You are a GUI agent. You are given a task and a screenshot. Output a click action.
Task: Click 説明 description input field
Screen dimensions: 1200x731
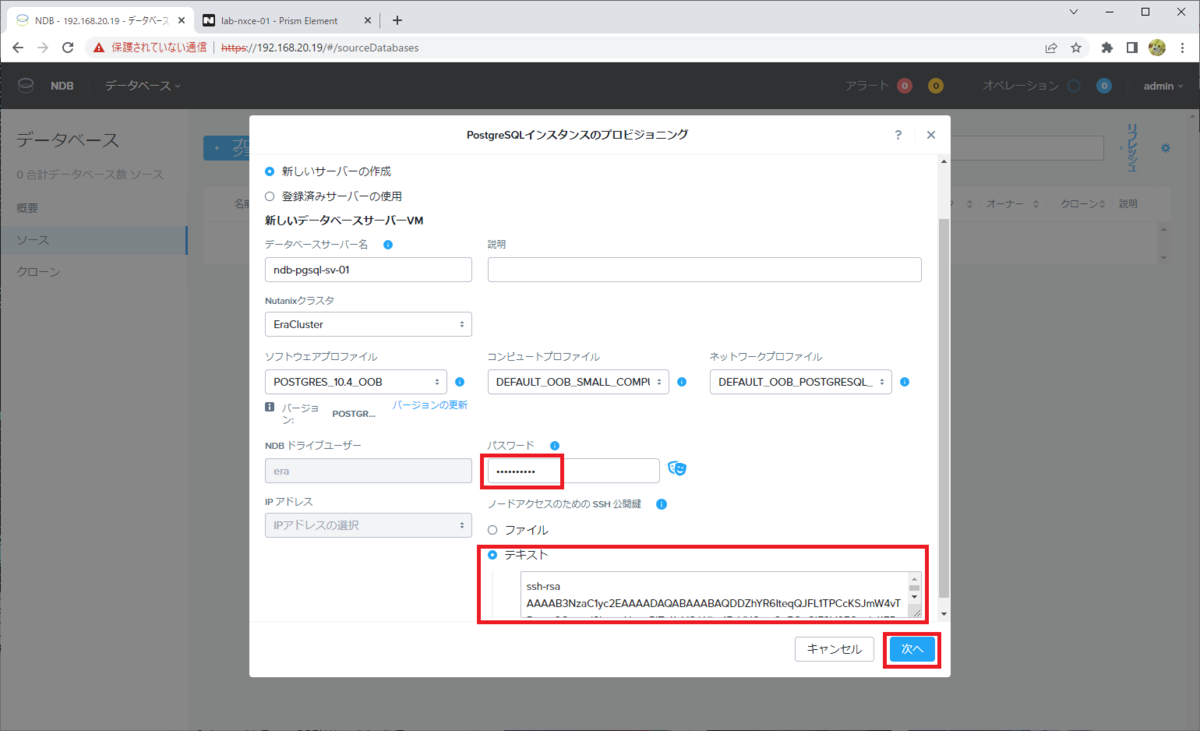[705, 270]
